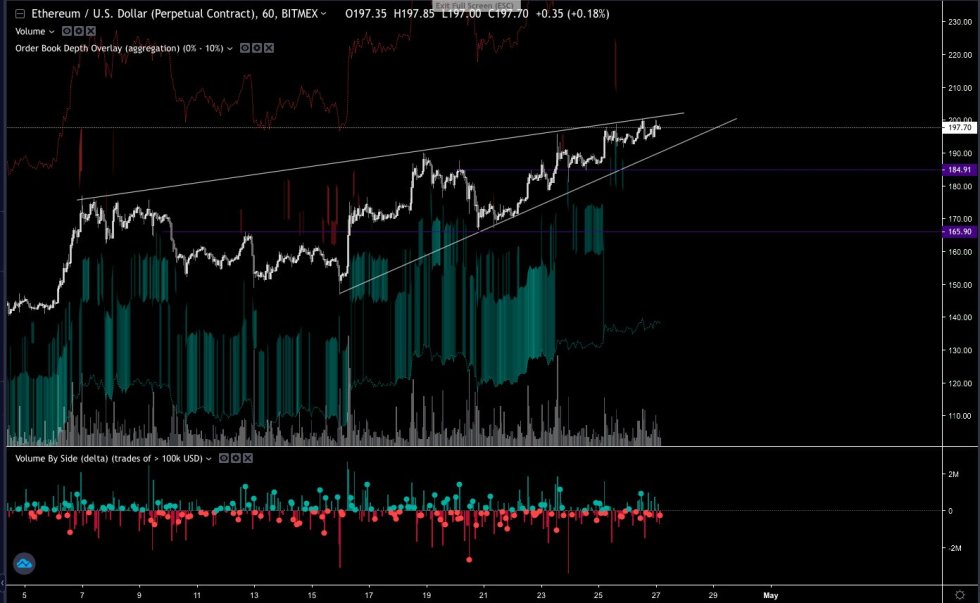This screenshot has width=980, height=603.
Task: Open Order Book Depth Overlay settings
Action: [256, 47]
